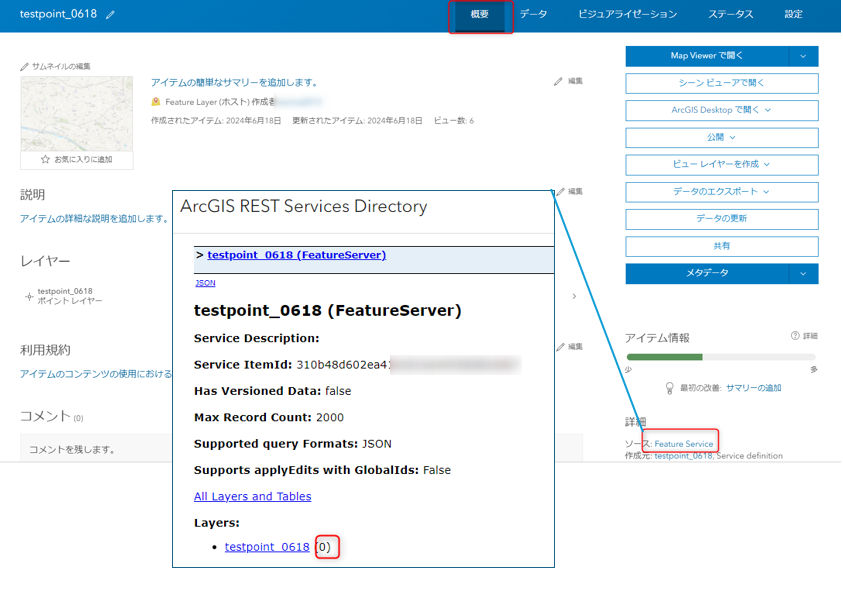The height and width of the screenshot is (589, 843).
Task: Click the star icon to add to favorites
Action: point(45,159)
